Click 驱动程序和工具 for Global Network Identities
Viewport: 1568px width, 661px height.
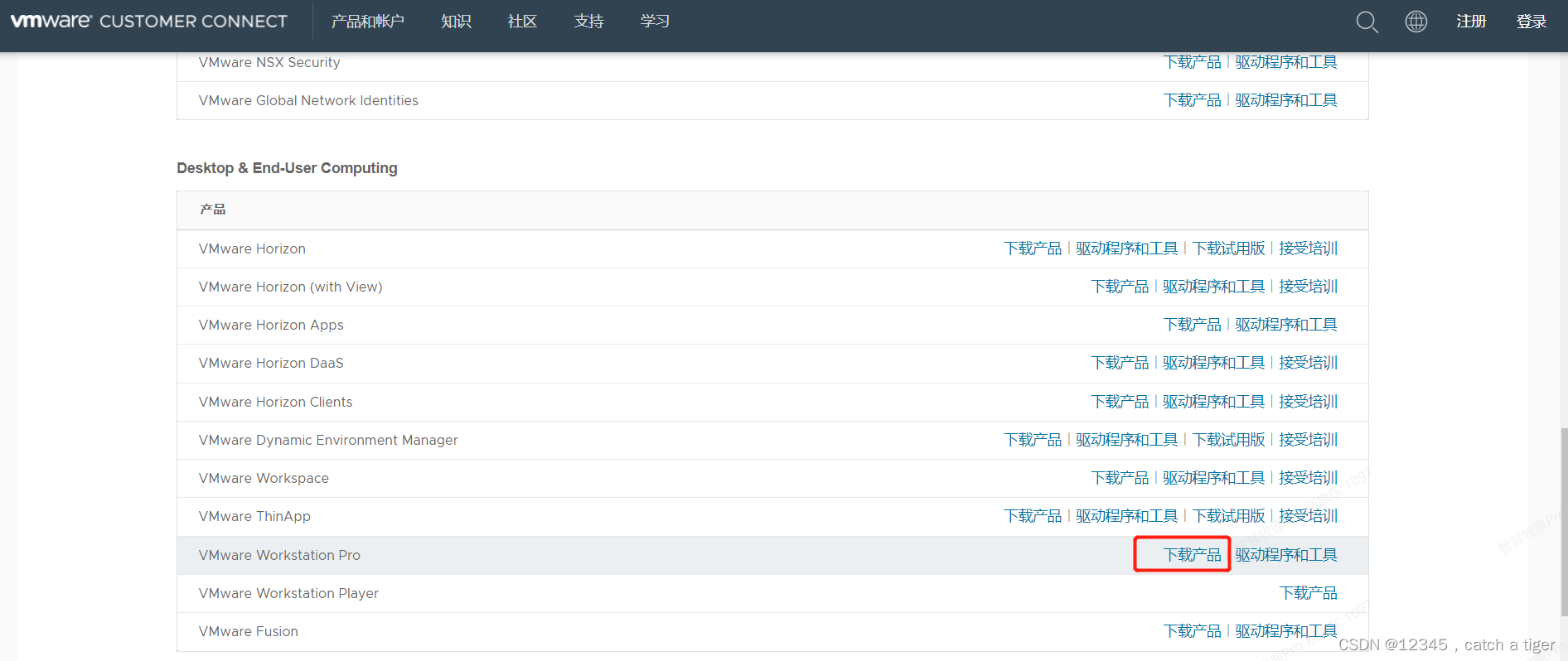(1286, 100)
